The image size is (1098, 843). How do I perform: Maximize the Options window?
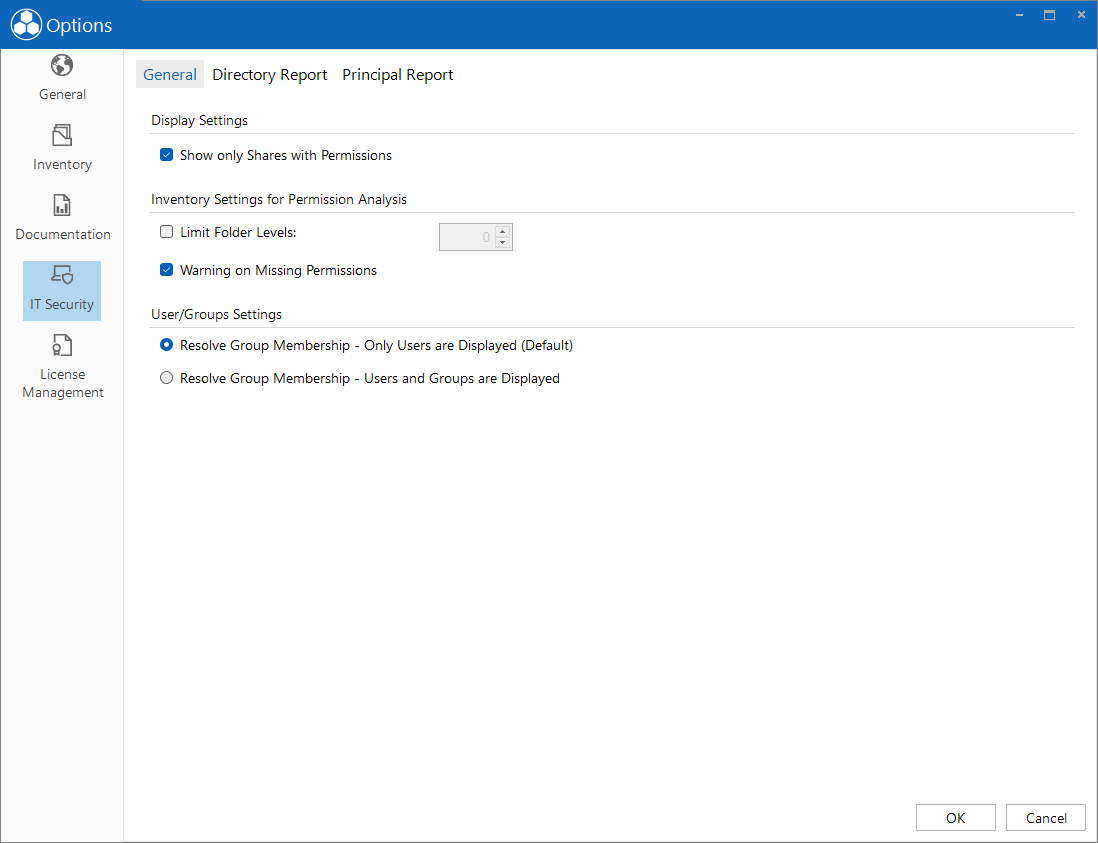coord(1050,15)
